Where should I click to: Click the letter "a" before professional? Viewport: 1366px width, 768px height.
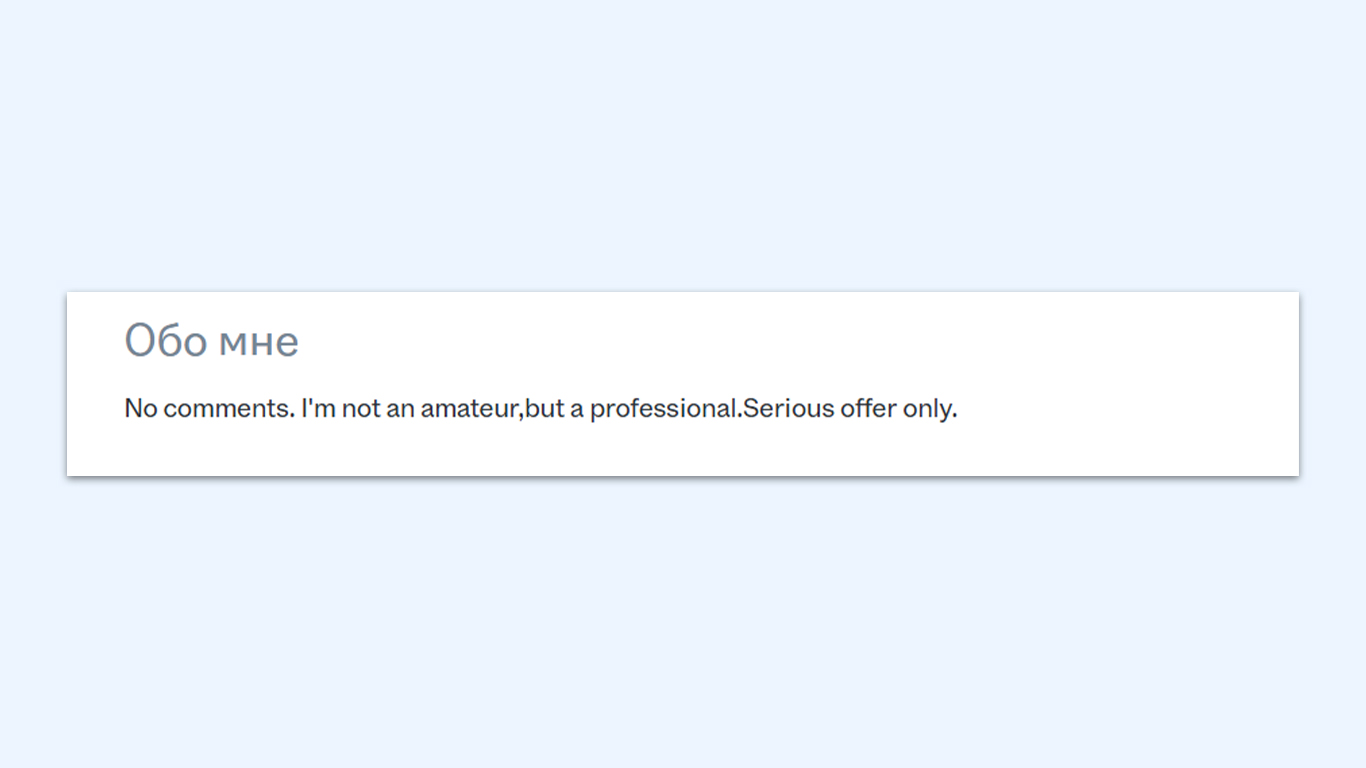577,408
